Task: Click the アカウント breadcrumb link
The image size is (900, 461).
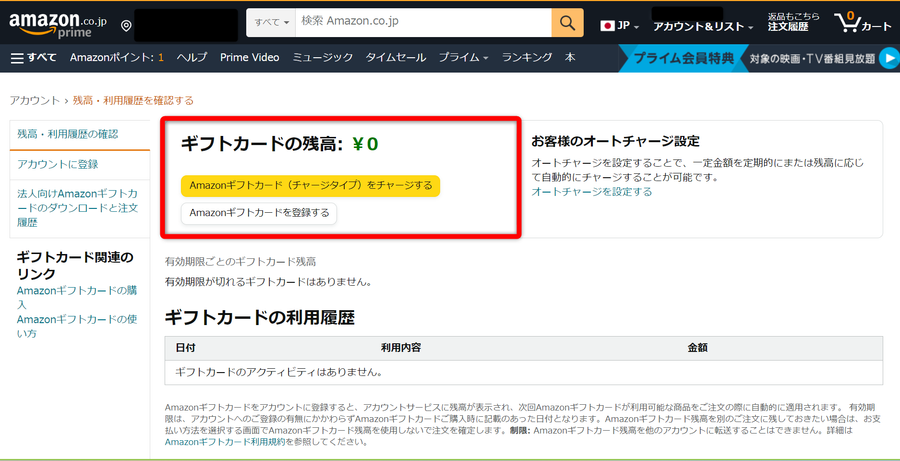Action: tap(34, 100)
